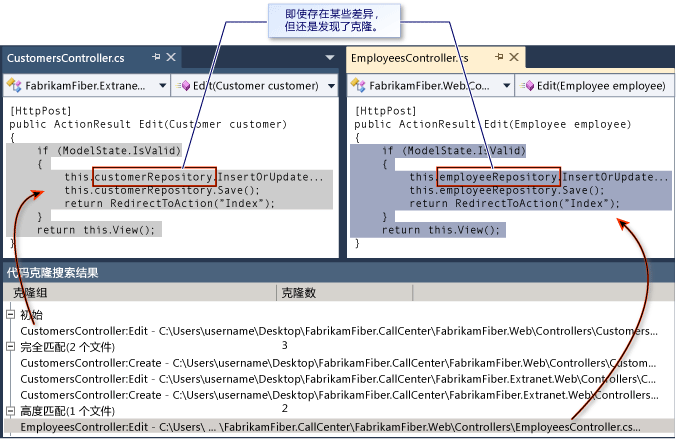Click FabrikamFiber.Web.Co class icon
This screenshot has height=439, width=676.
[x=358, y=85]
